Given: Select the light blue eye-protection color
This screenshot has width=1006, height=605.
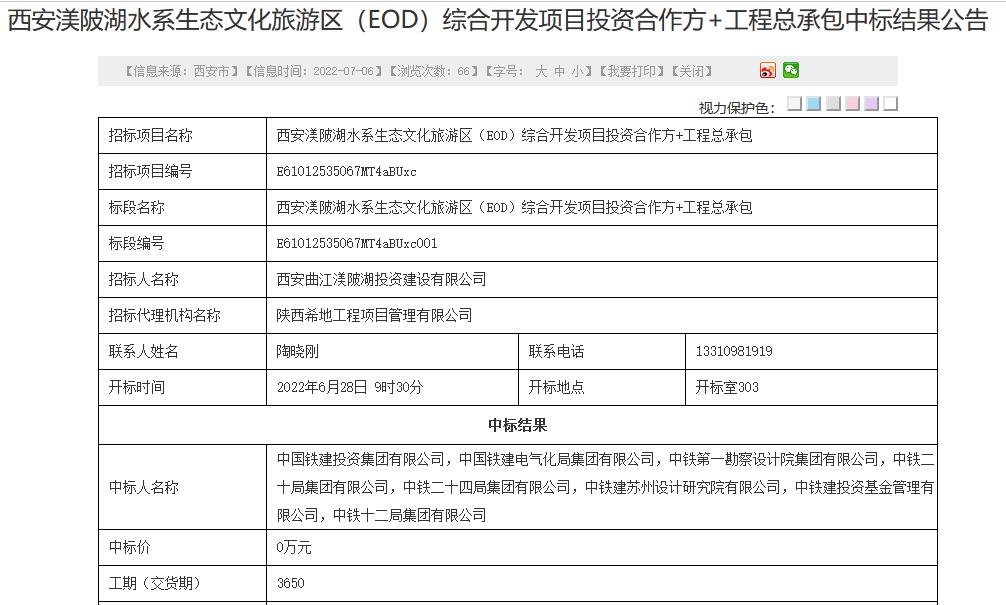Looking at the screenshot, I should click(813, 104).
